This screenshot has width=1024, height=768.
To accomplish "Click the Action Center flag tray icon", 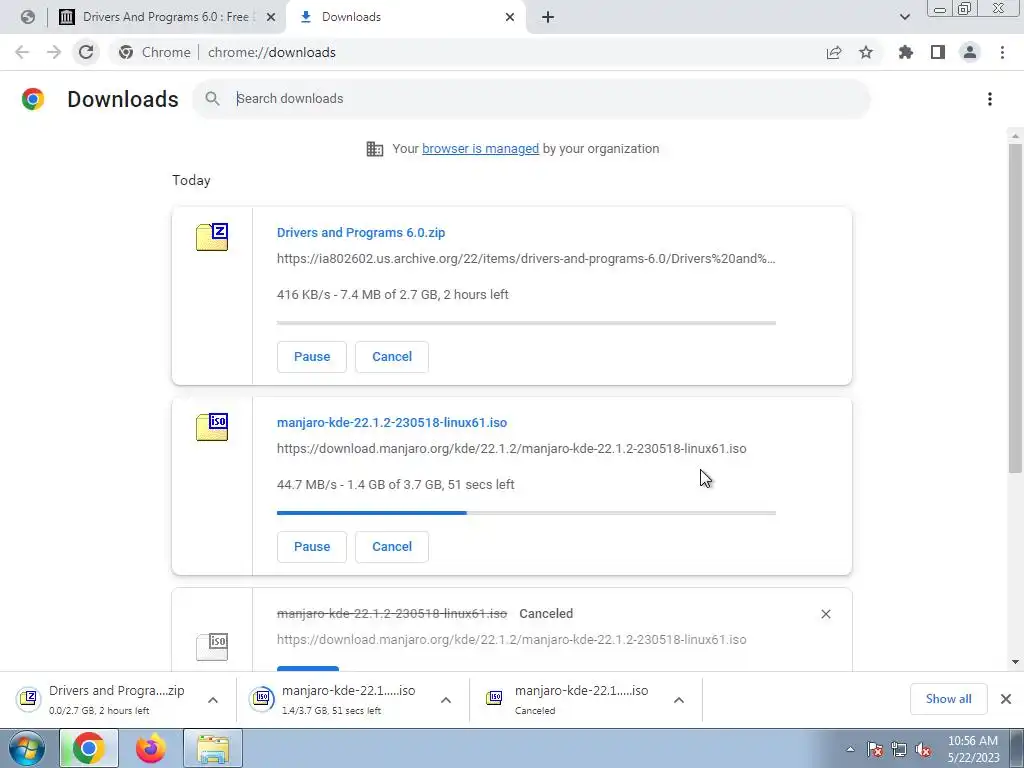I will [875, 750].
